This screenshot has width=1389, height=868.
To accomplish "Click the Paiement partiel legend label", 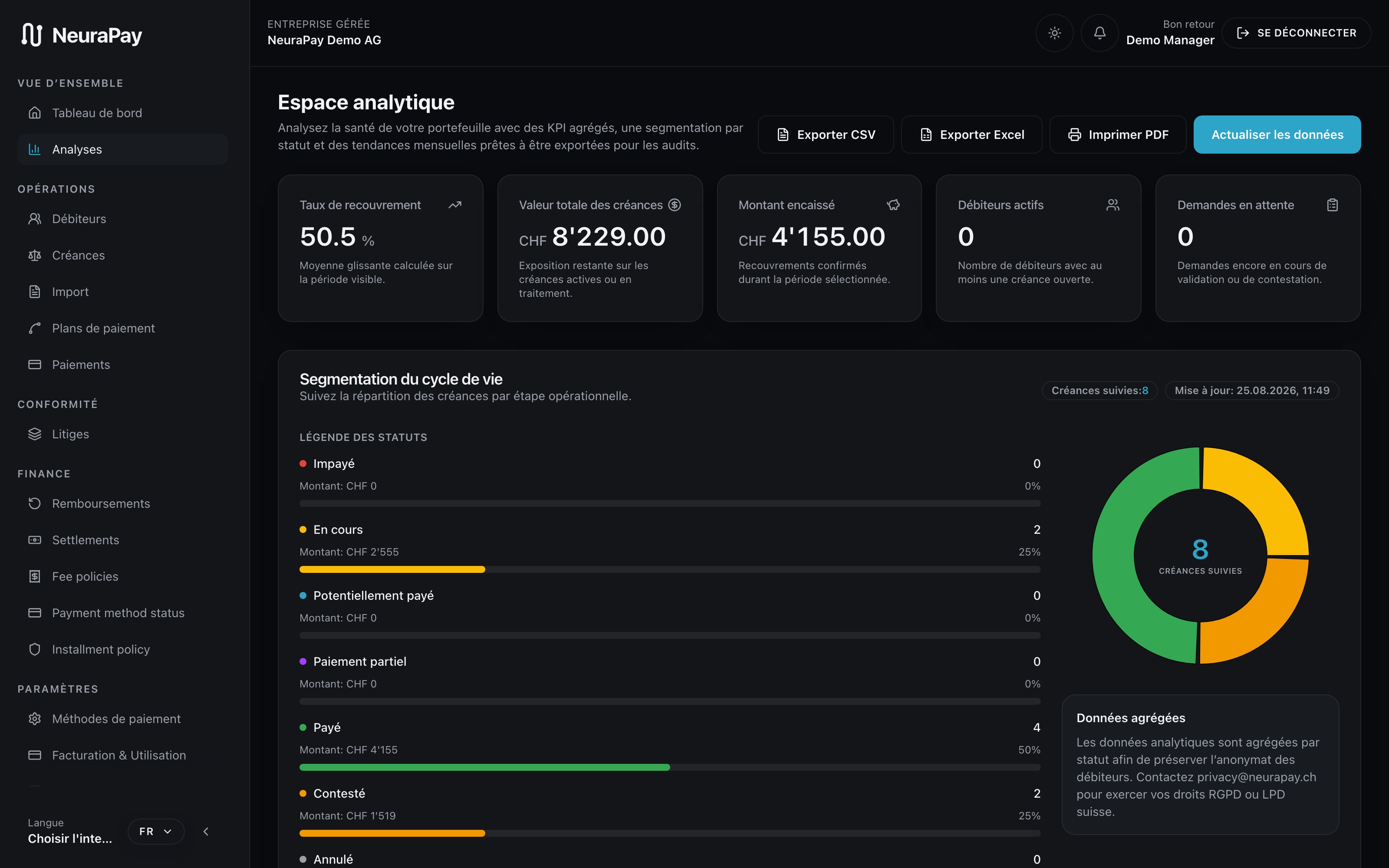I will pyautogui.click(x=360, y=662).
